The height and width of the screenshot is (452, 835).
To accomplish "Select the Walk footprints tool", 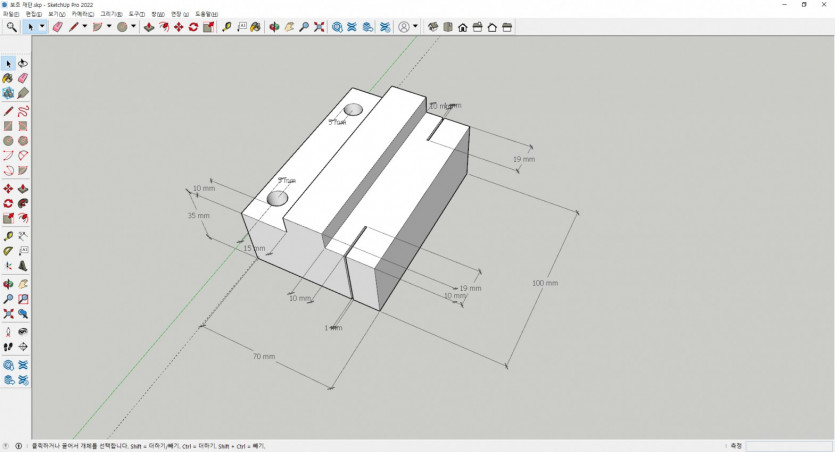I will 8,347.
